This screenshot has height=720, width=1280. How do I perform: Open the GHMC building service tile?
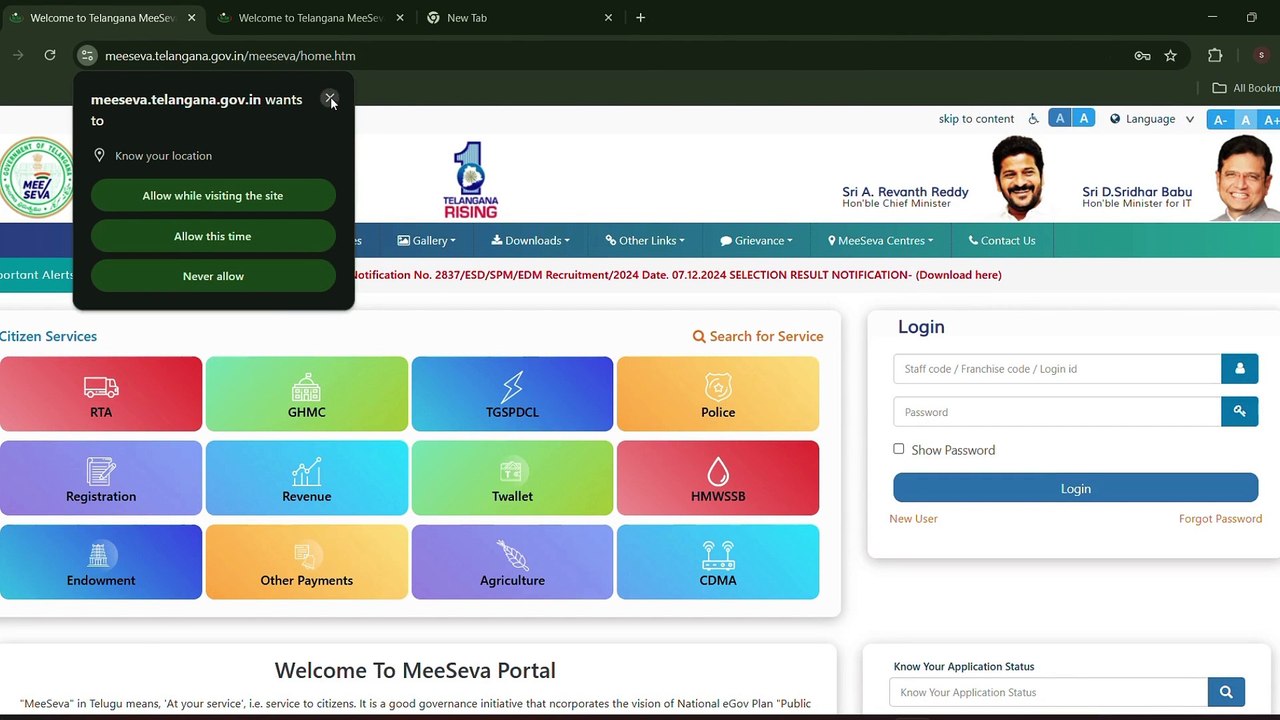click(x=307, y=394)
